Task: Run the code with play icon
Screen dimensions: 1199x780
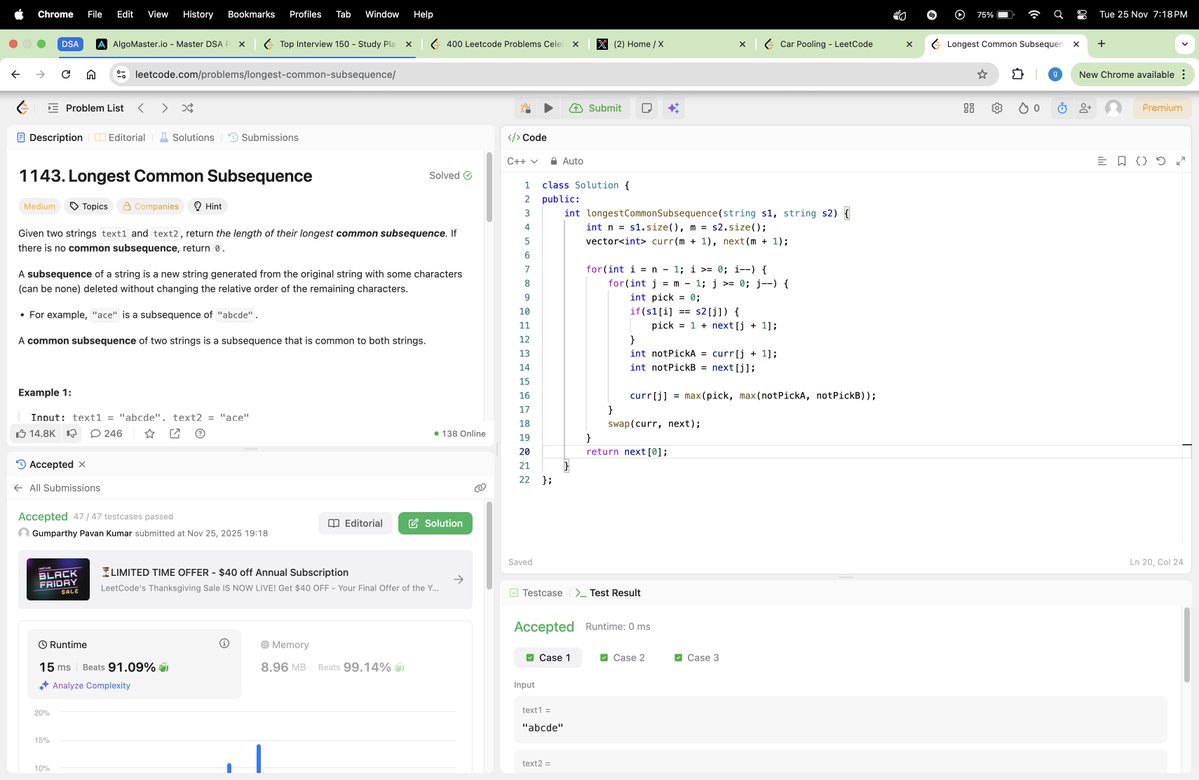Action: click(548, 108)
